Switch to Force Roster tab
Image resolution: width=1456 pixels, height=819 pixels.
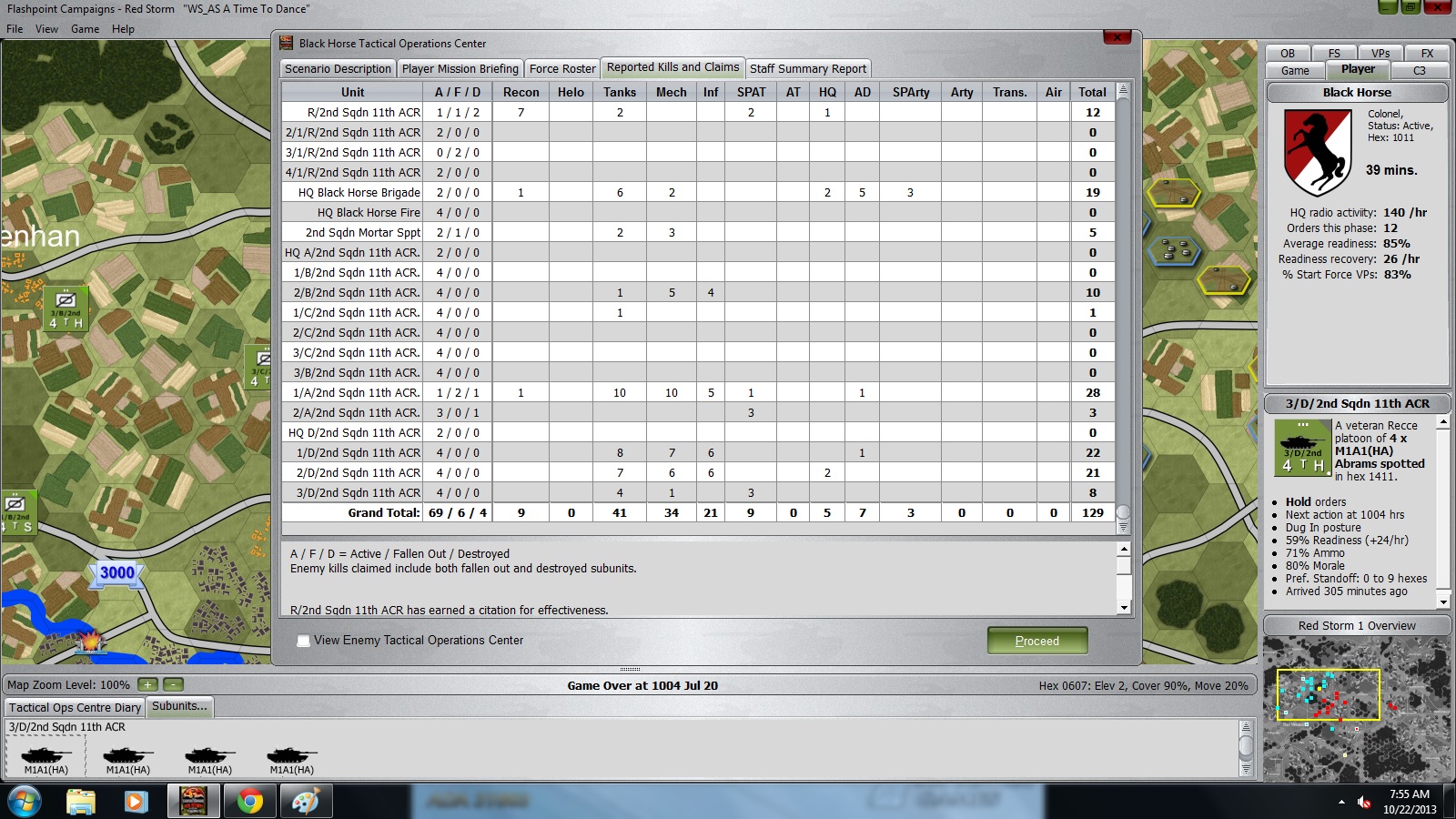point(562,69)
